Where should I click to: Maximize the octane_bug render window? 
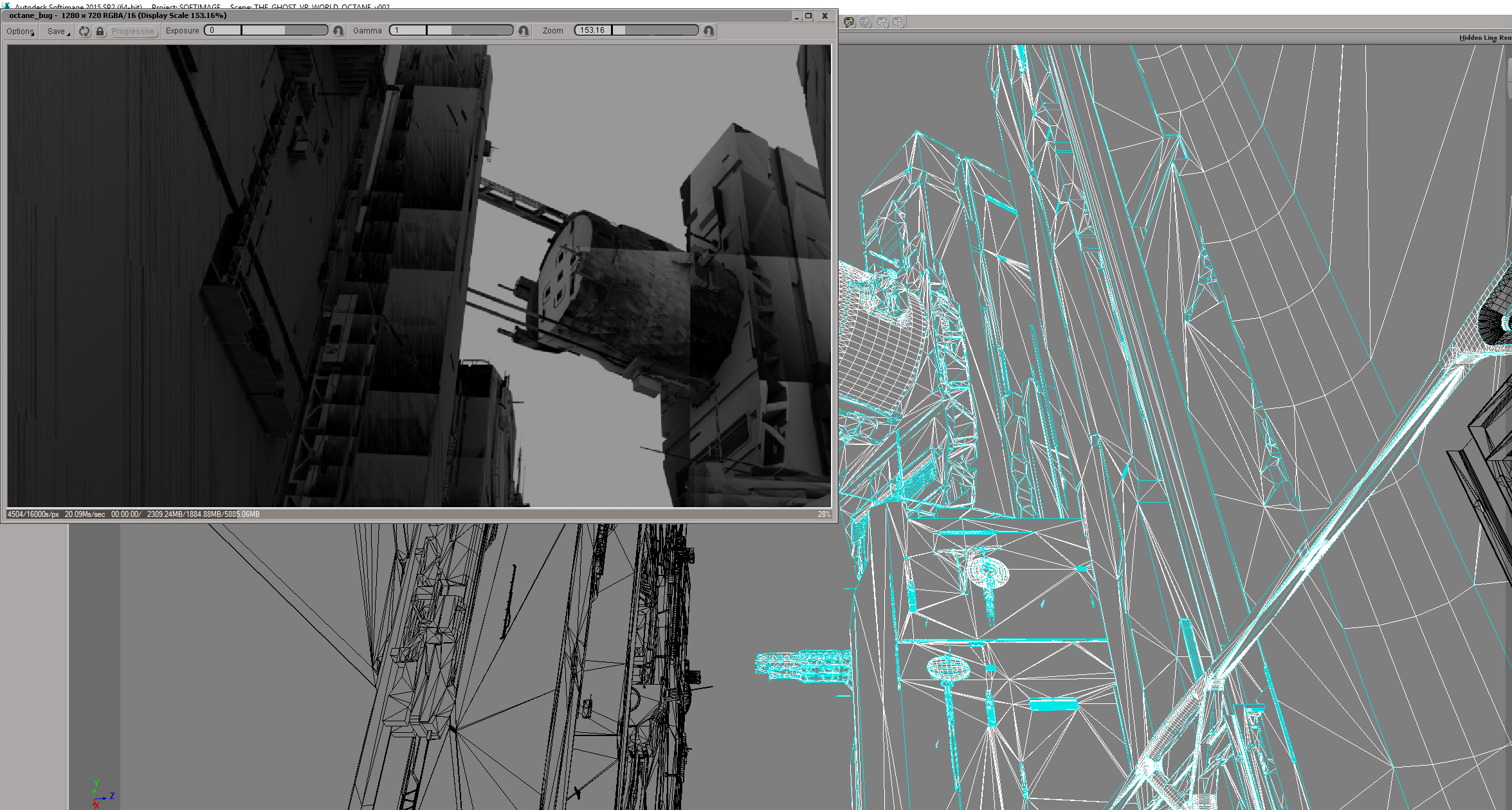point(809,16)
